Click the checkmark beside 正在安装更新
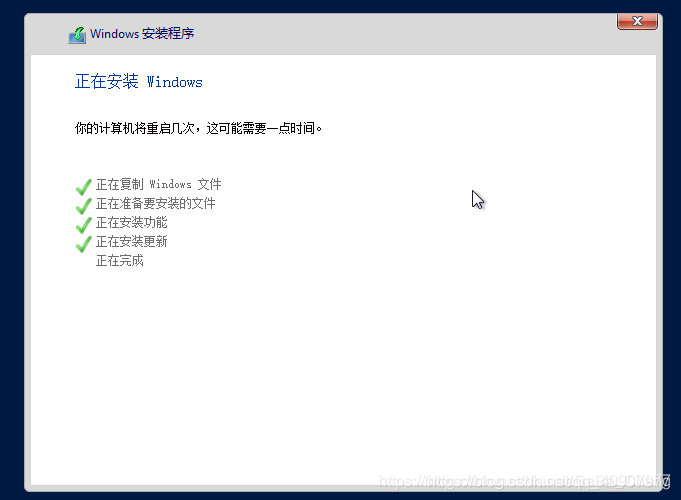 [83, 244]
